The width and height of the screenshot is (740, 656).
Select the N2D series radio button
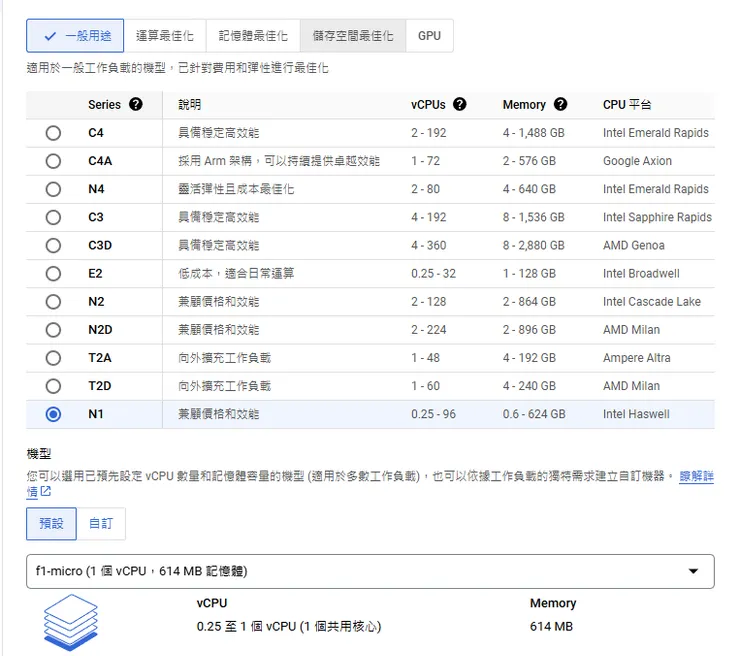coord(53,330)
